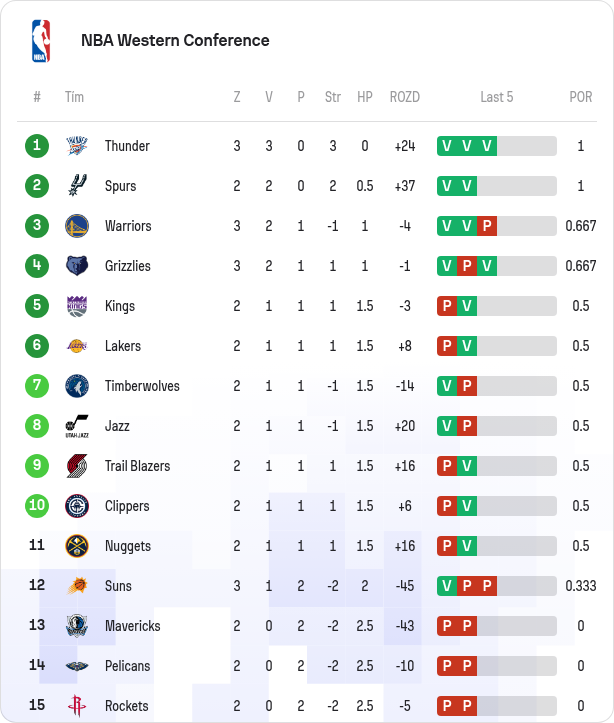Click rank badge number 1
The image size is (614, 723).
37,146
